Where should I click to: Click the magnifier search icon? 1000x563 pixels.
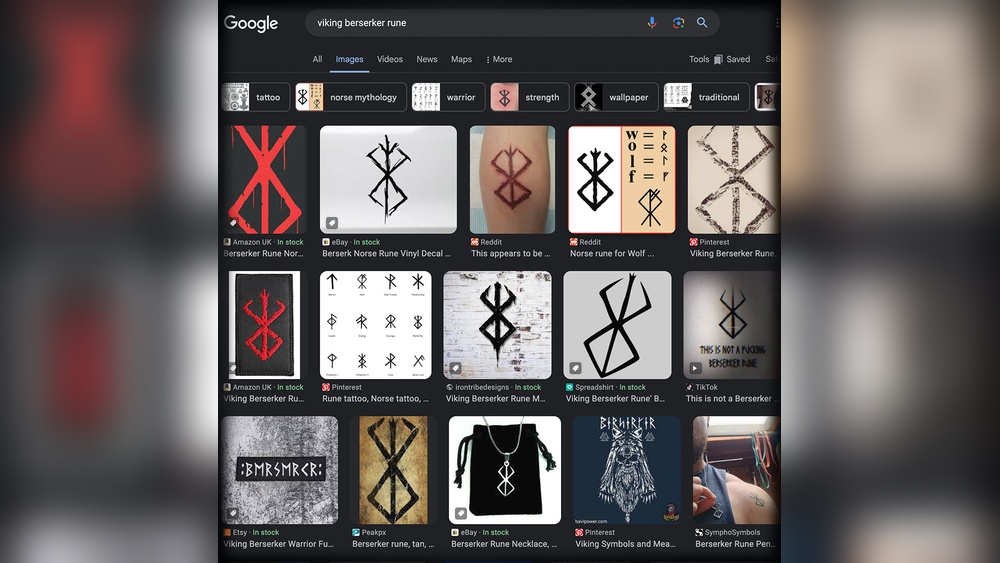[x=702, y=22]
